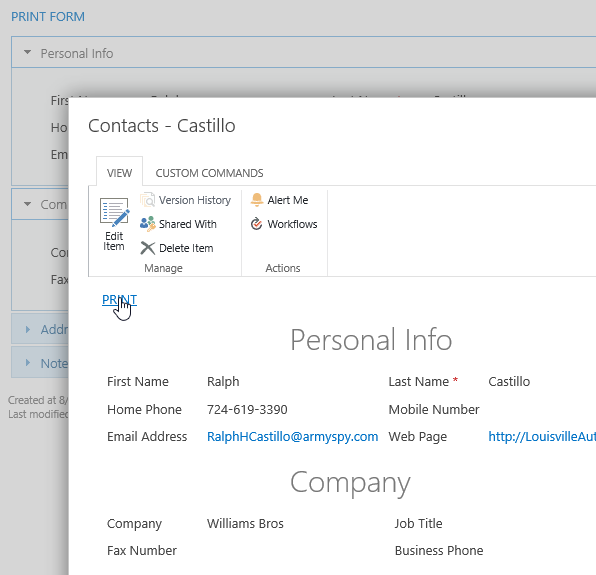The image size is (596, 575).
Task: Open RalphHCastillo@armyspy.com email link
Action: [x=292, y=437]
